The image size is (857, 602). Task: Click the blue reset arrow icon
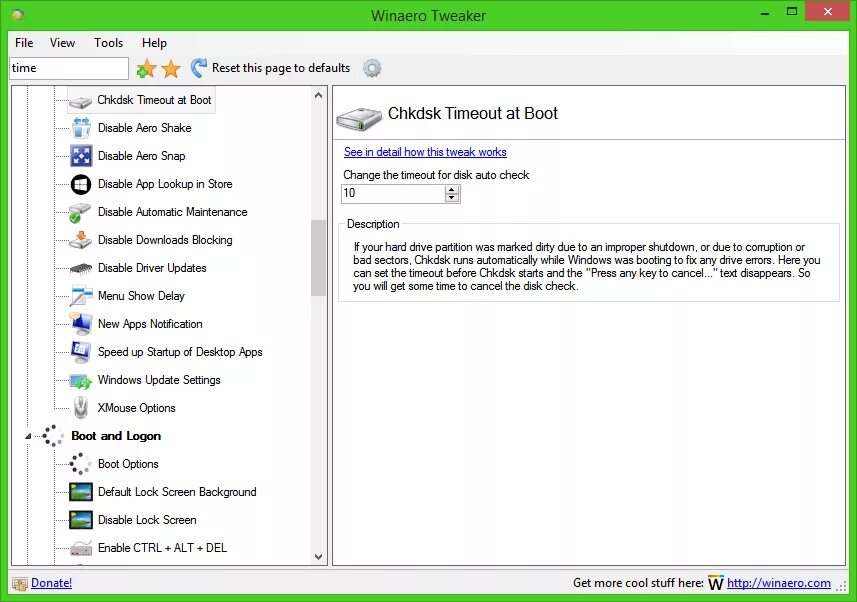coord(198,68)
